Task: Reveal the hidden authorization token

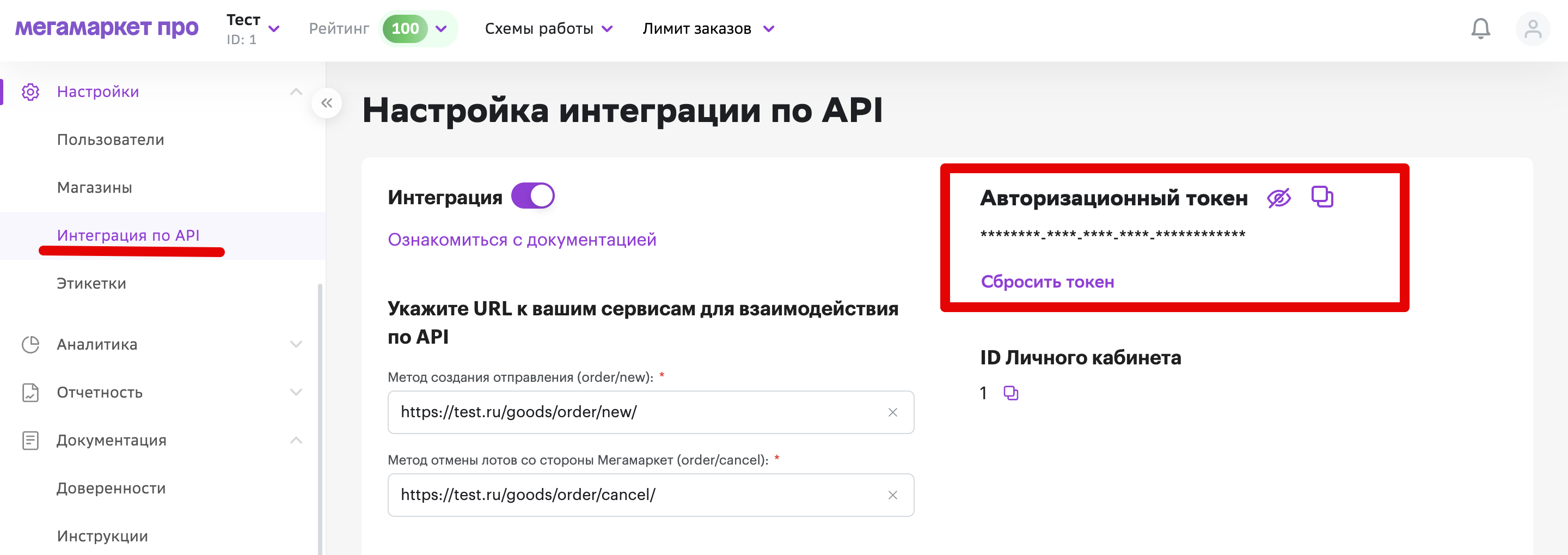Action: tap(1278, 197)
